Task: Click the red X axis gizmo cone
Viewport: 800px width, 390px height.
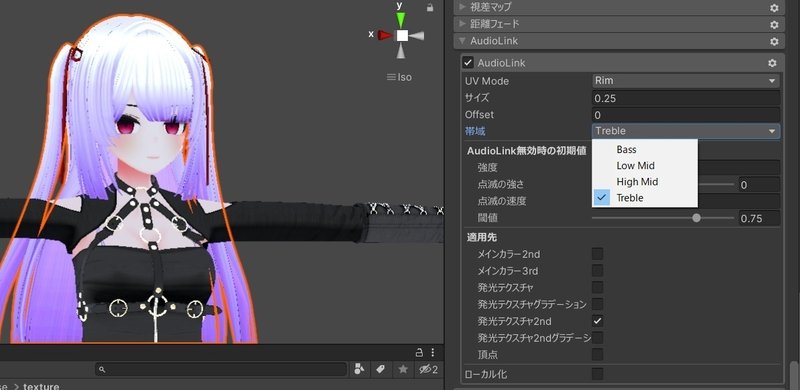Action: [x=385, y=35]
